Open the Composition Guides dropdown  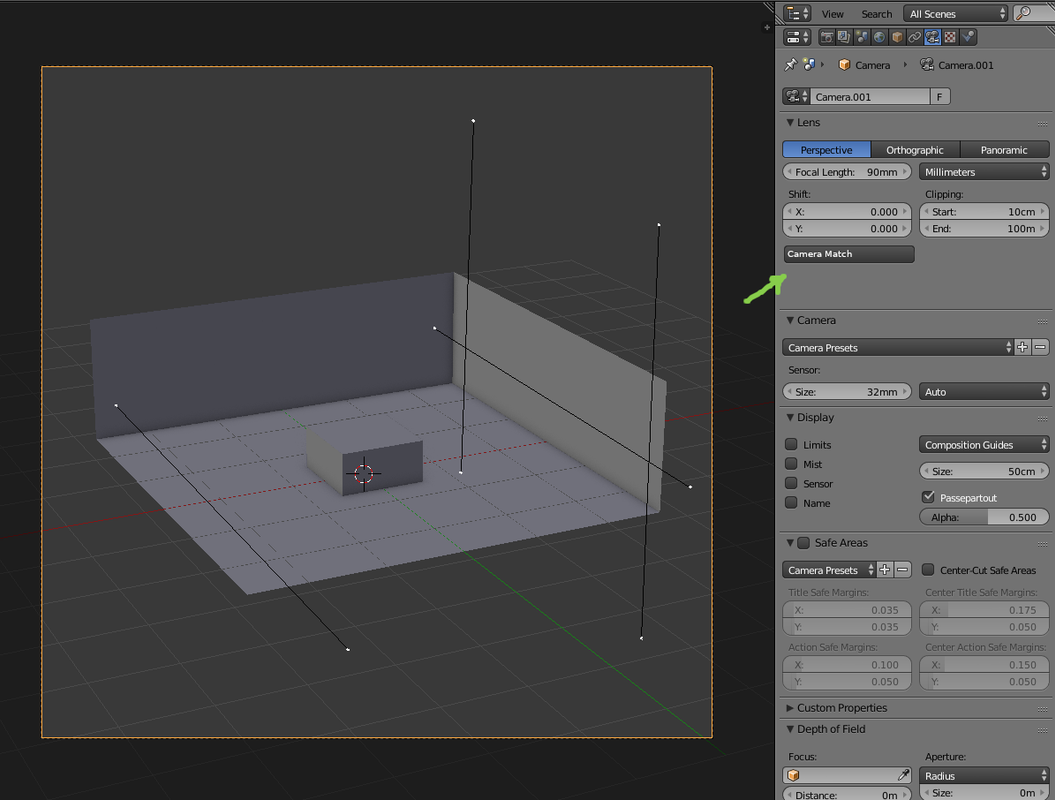tap(984, 445)
